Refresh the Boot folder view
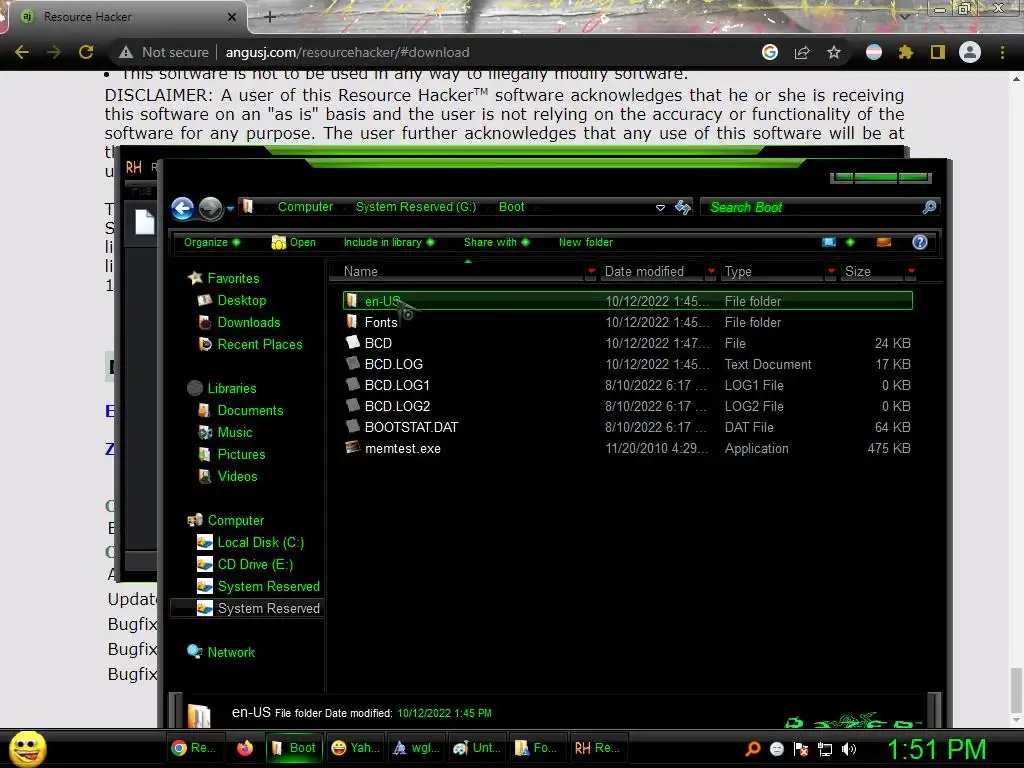 [682, 208]
